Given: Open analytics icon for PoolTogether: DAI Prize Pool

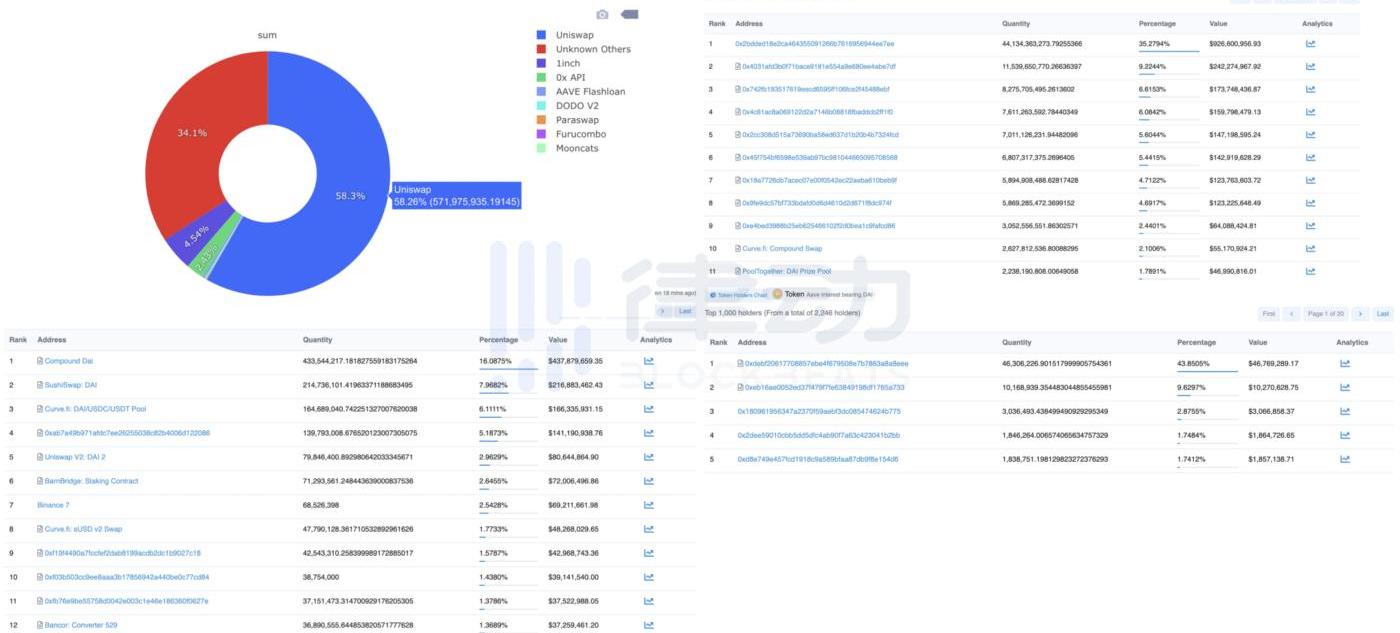Looking at the screenshot, I should point(1310,271).
